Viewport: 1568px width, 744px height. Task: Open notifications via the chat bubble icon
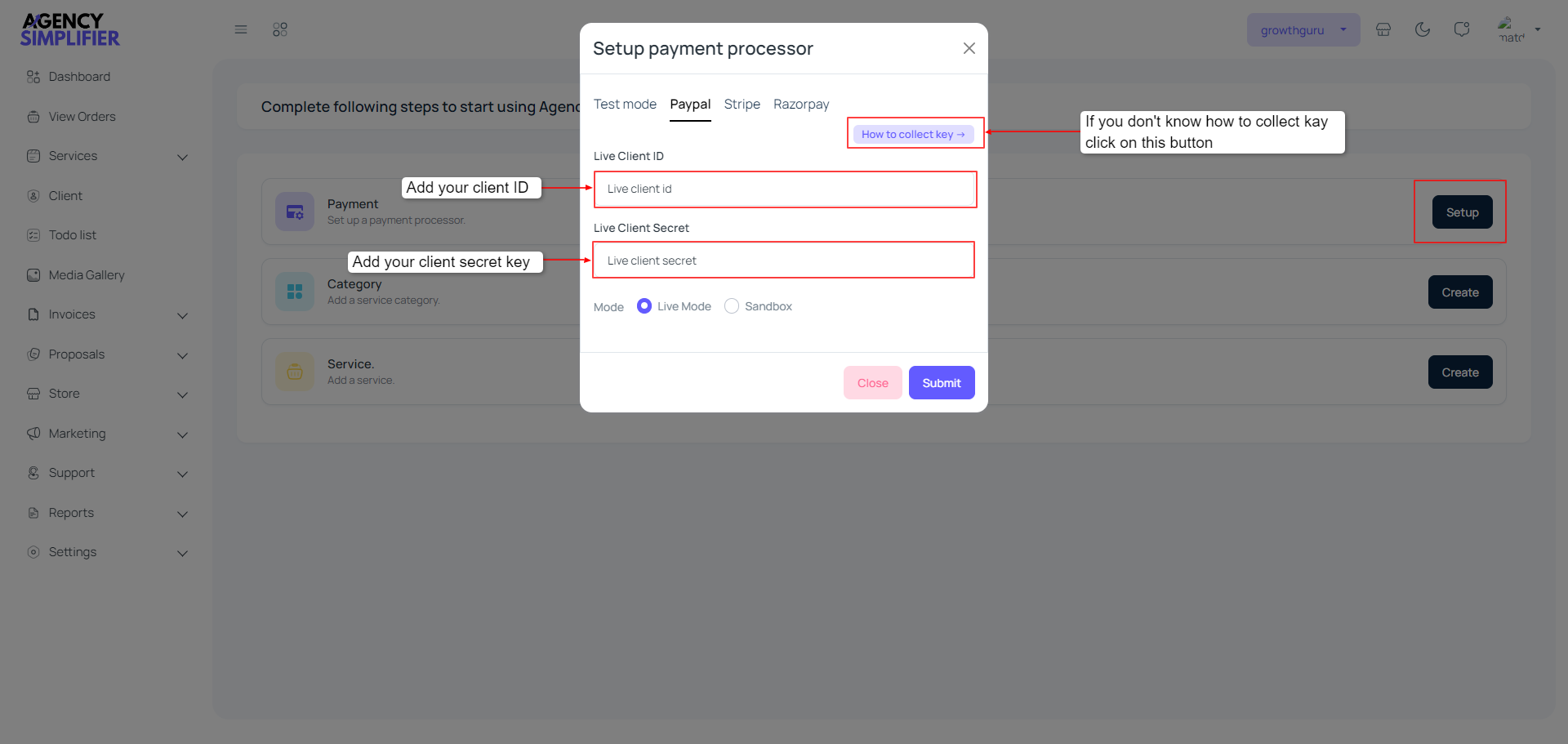(x=1462, y=29)
